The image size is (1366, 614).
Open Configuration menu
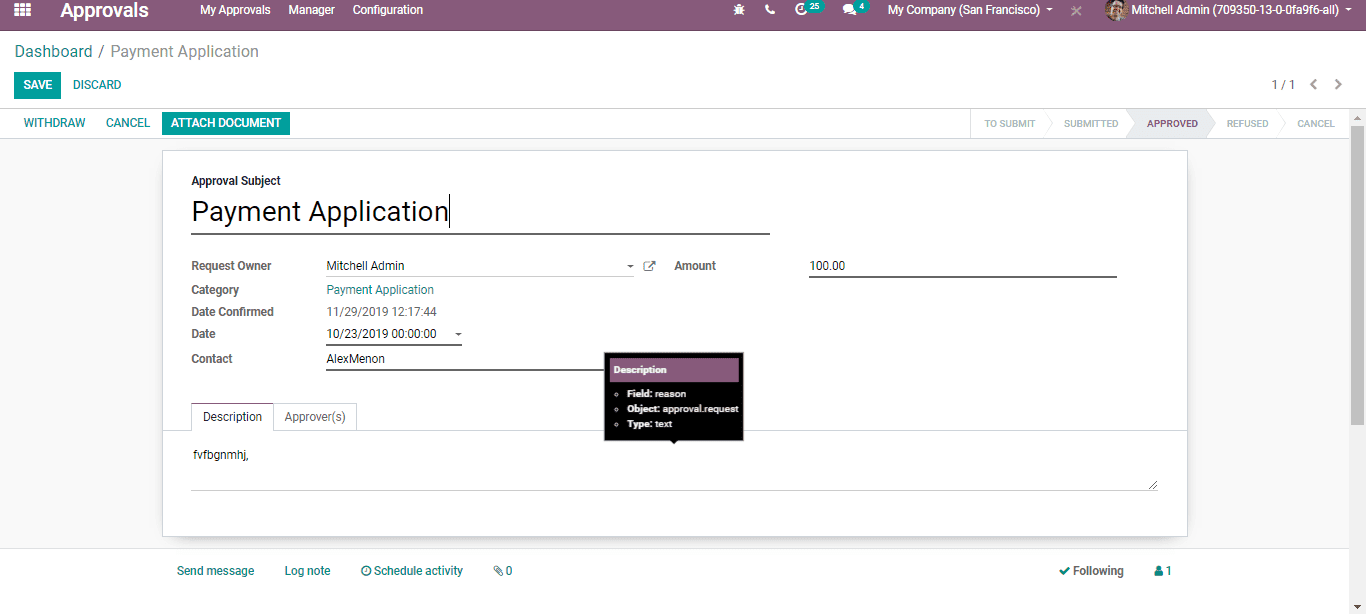point(388,10)
